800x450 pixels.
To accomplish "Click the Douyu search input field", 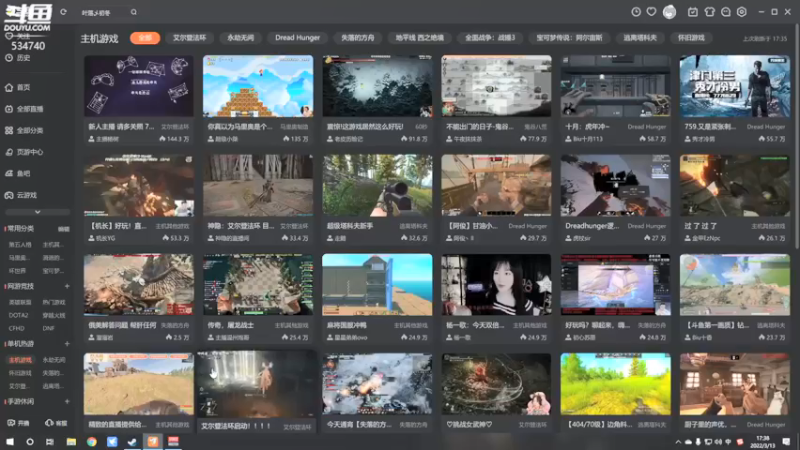I will (104, 12).
